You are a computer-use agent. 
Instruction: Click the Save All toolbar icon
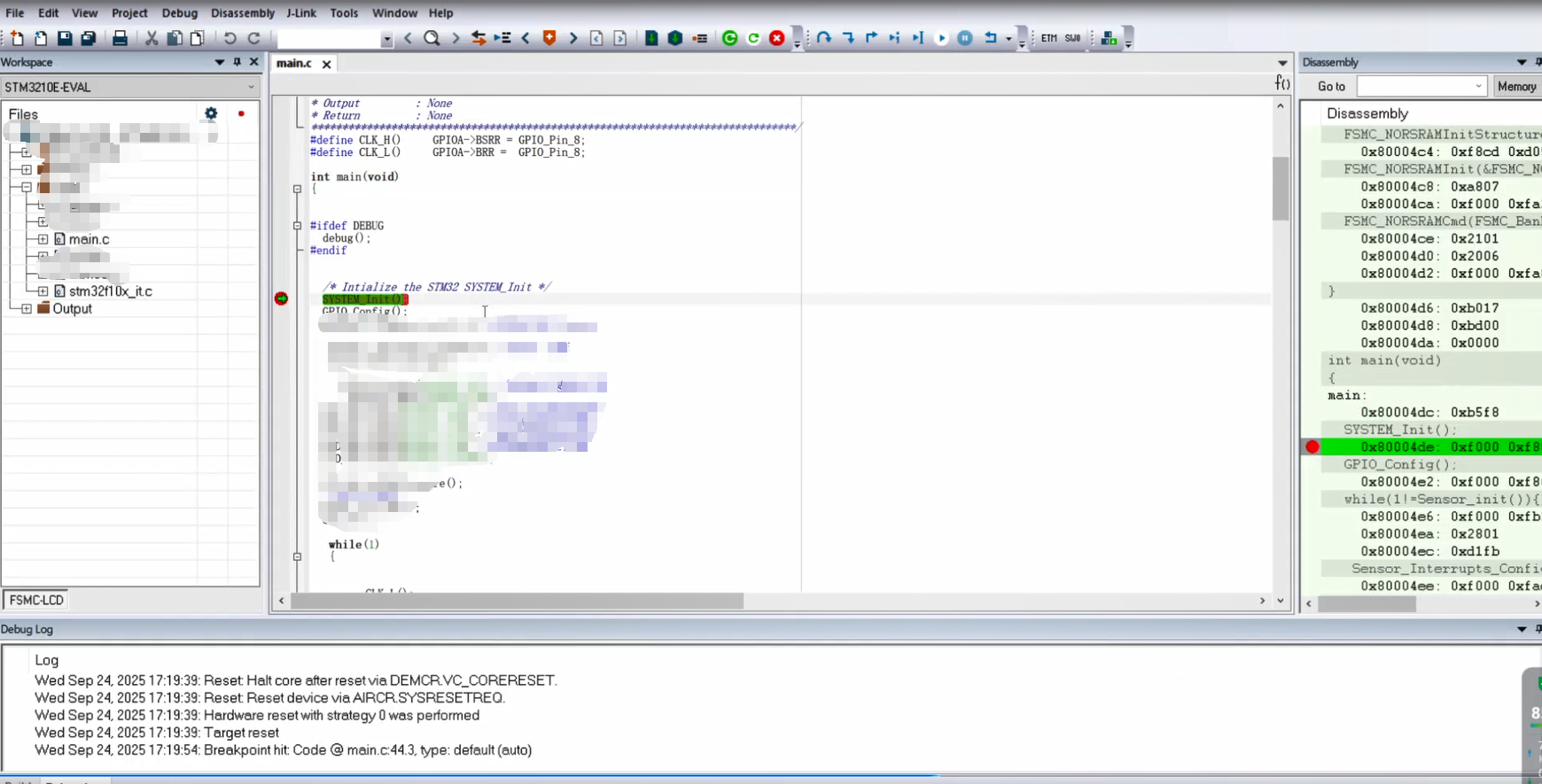(x=89, y=38)
